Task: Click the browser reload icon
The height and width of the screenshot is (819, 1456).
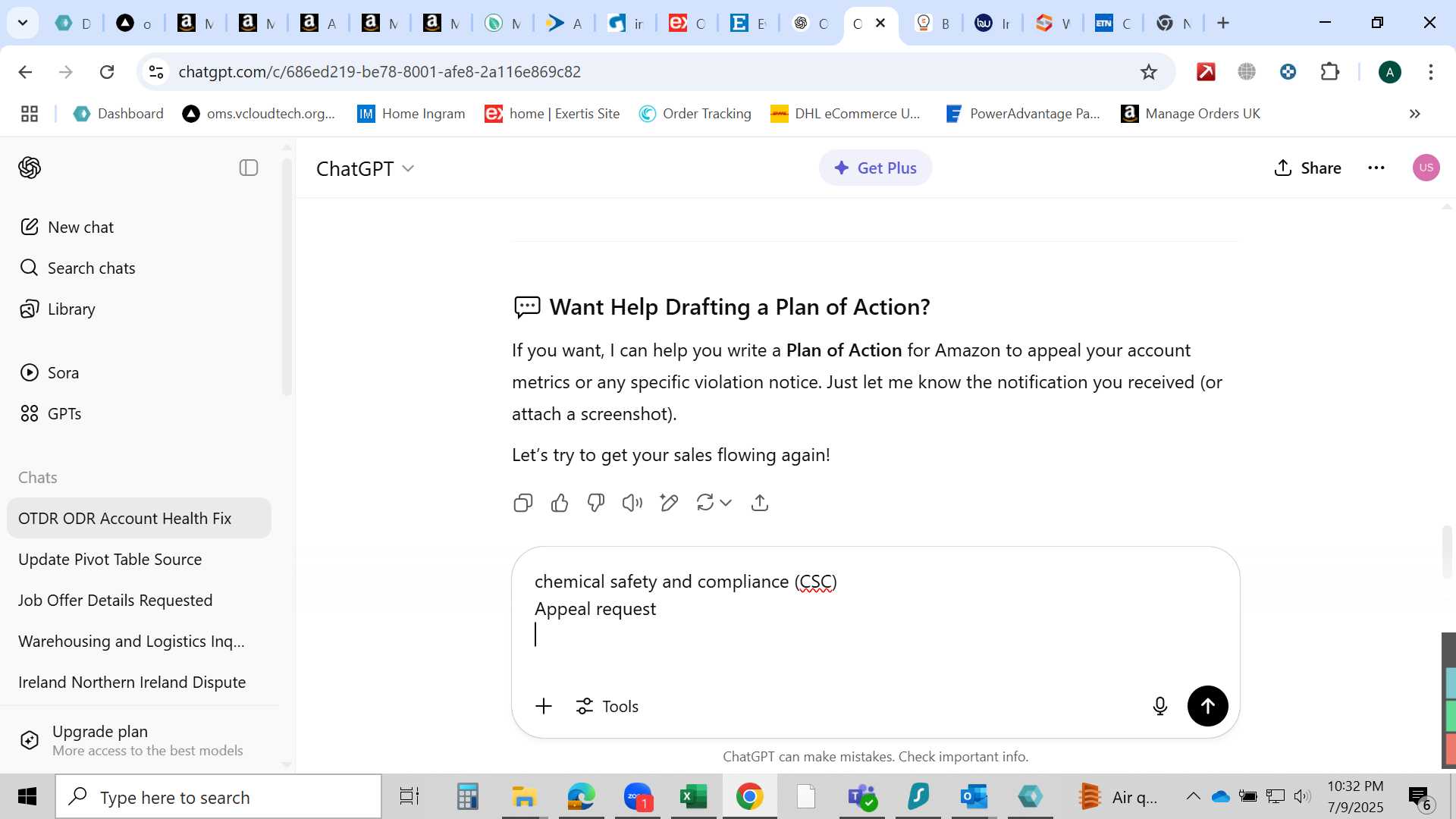Action: (x=107, y=72)
